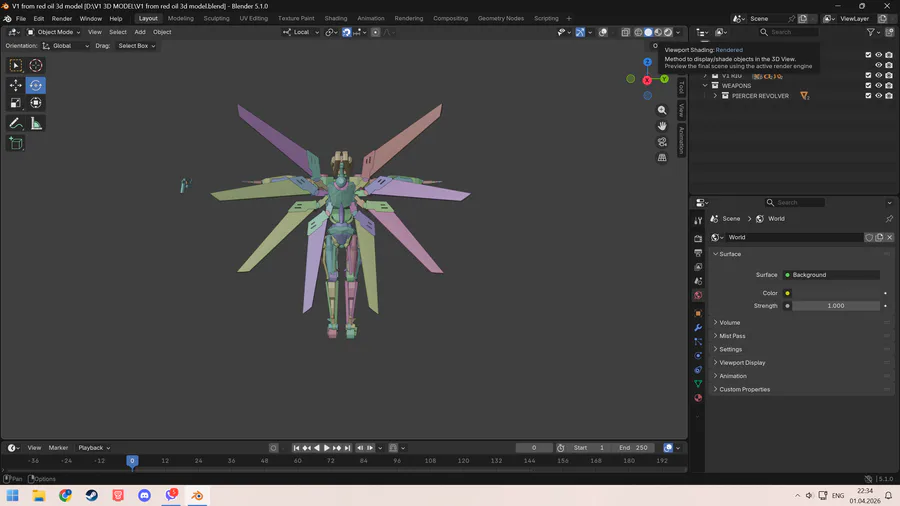The height and width of the screenshot is (506, 900).
Task: Open Orientation Global dropdown
Action: (x=65, y=46)
